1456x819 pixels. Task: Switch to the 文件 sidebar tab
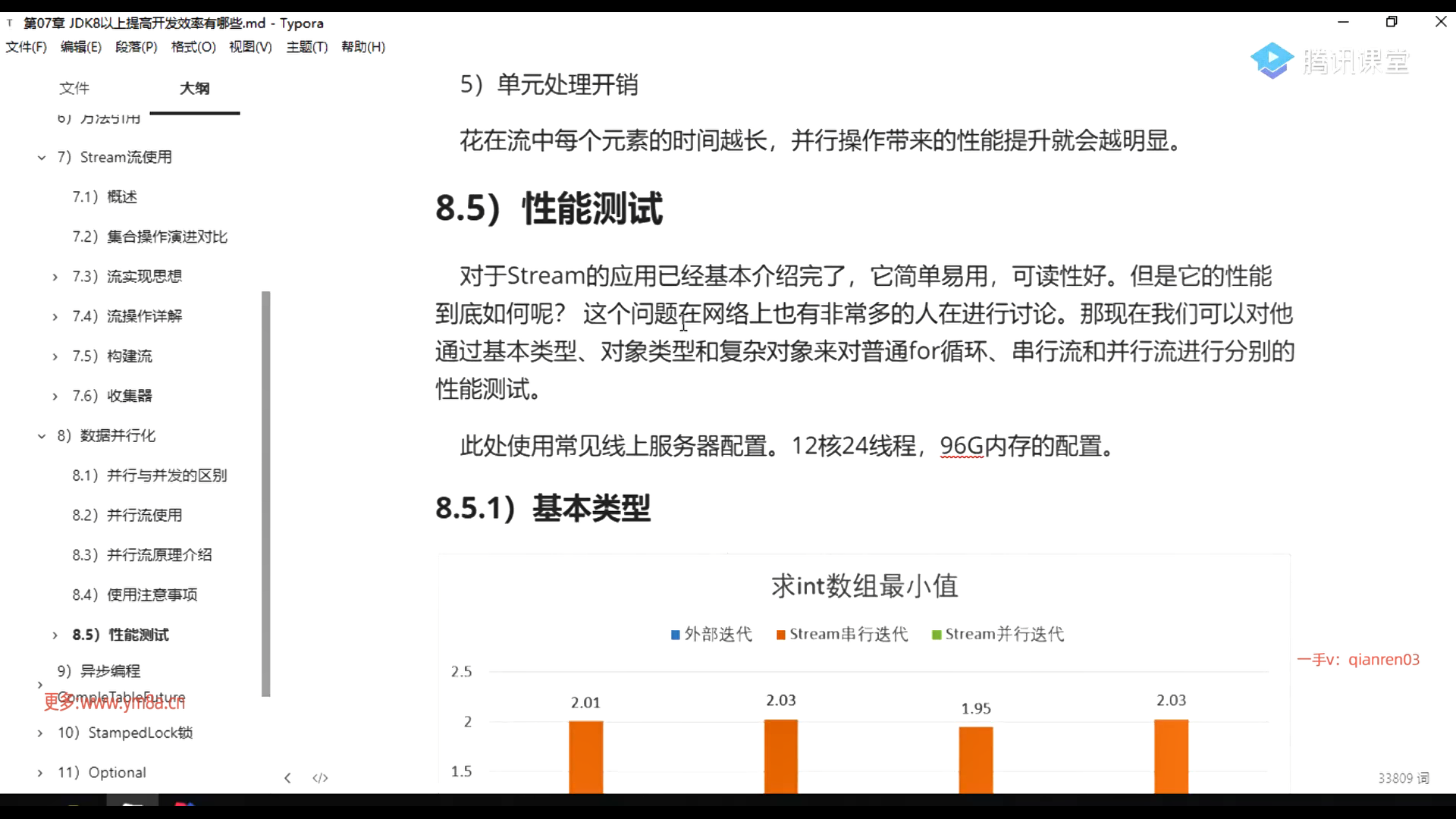click(74, 88)
